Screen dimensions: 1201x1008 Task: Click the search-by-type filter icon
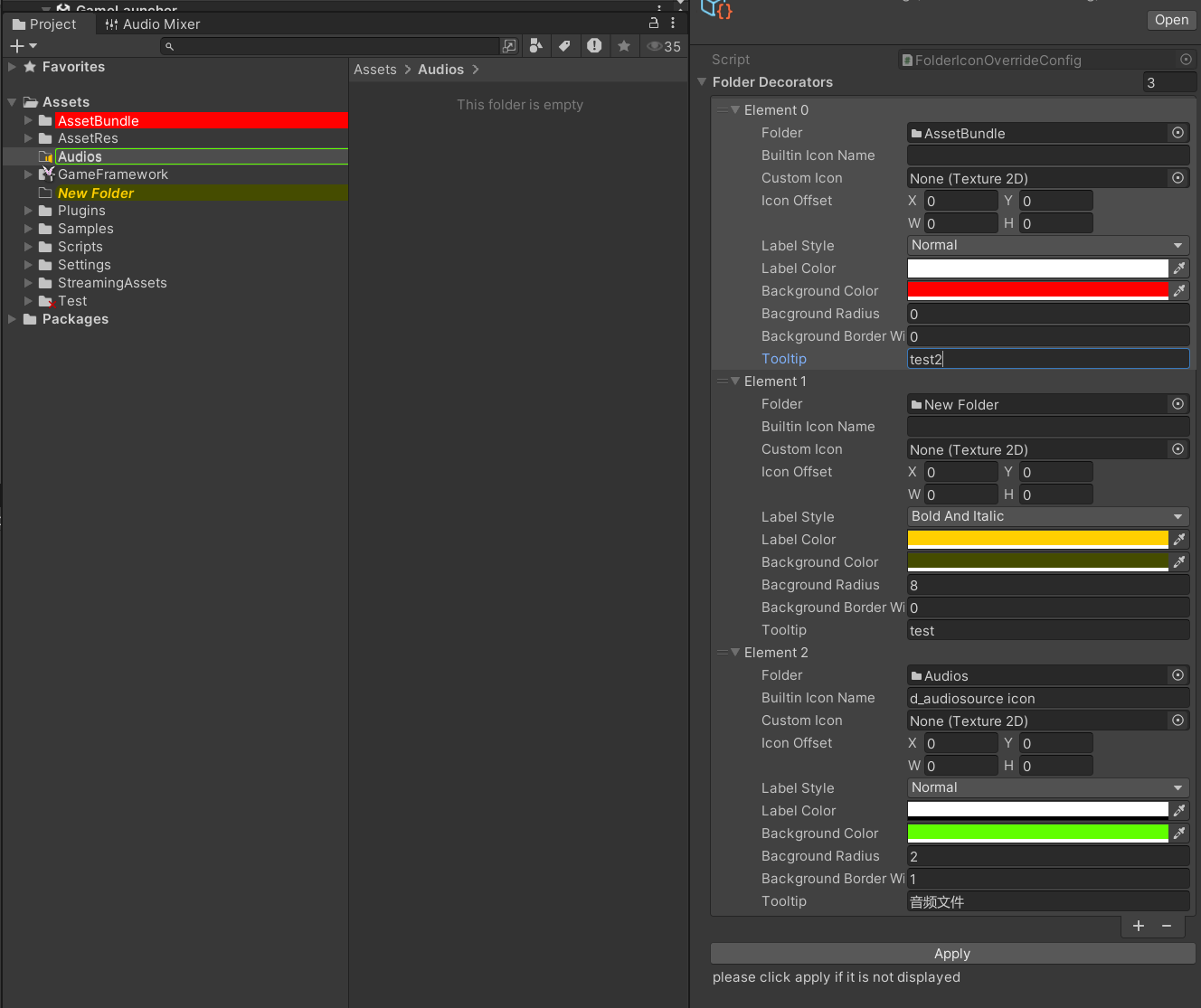(536, 46)
